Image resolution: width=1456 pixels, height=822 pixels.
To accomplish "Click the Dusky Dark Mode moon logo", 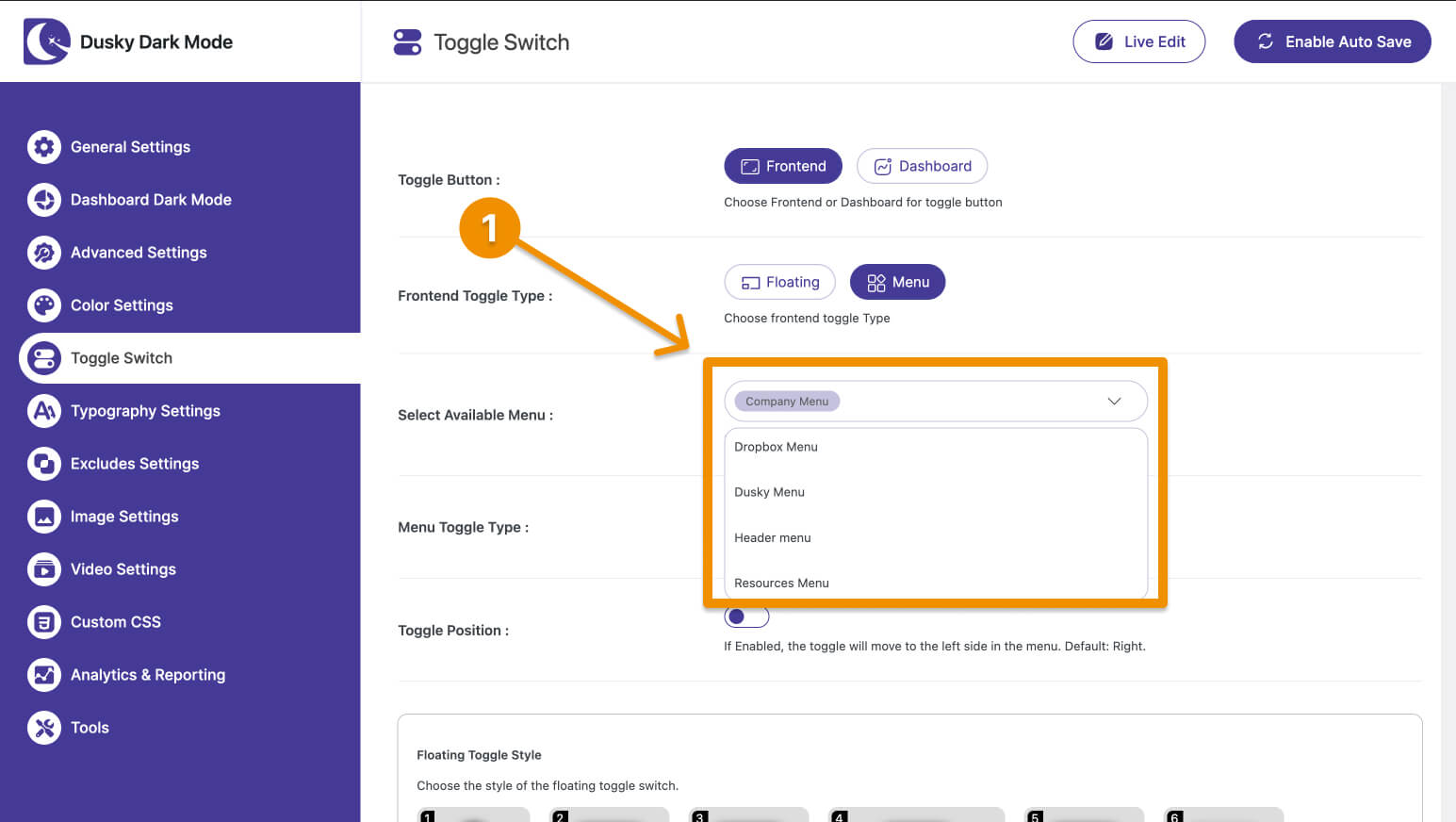I will 47,41.
